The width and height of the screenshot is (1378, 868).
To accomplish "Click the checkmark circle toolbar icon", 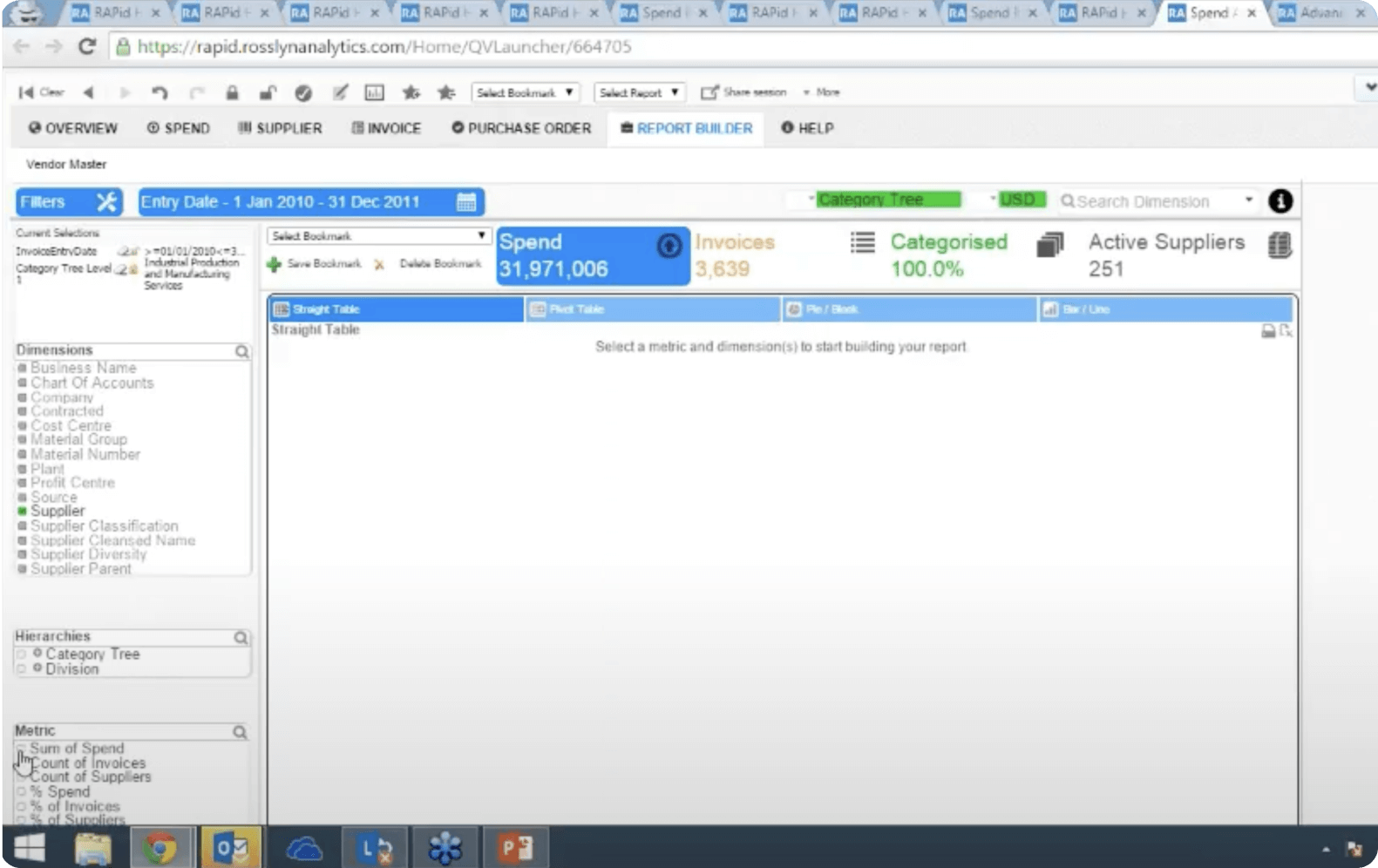I will click(303, 92).
